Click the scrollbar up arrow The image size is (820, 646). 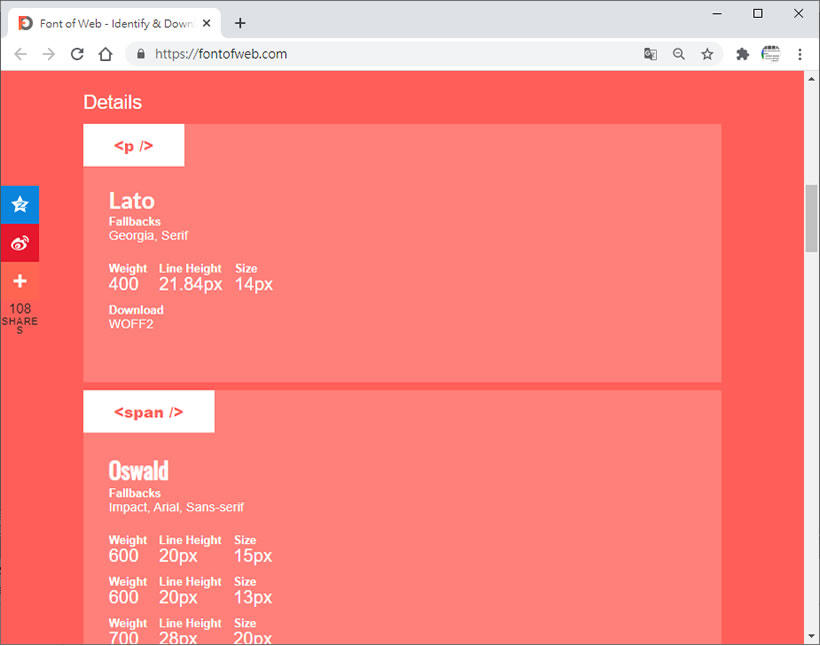coord(811,79)
